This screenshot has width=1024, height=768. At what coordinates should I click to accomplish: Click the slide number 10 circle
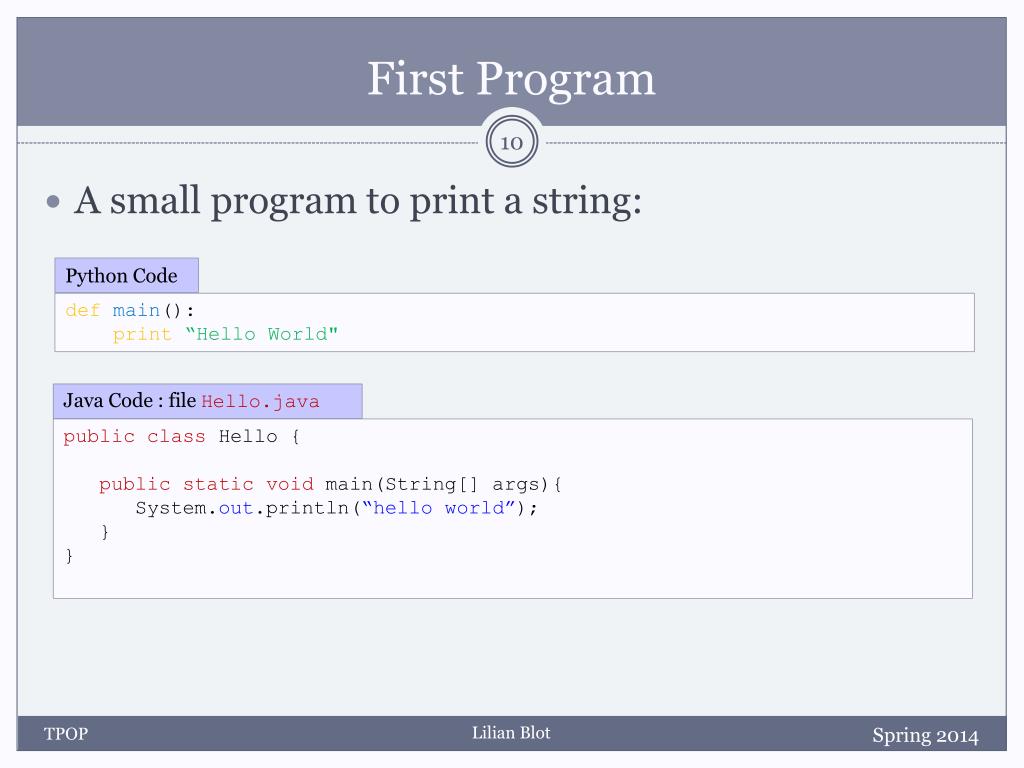point(512,142)
